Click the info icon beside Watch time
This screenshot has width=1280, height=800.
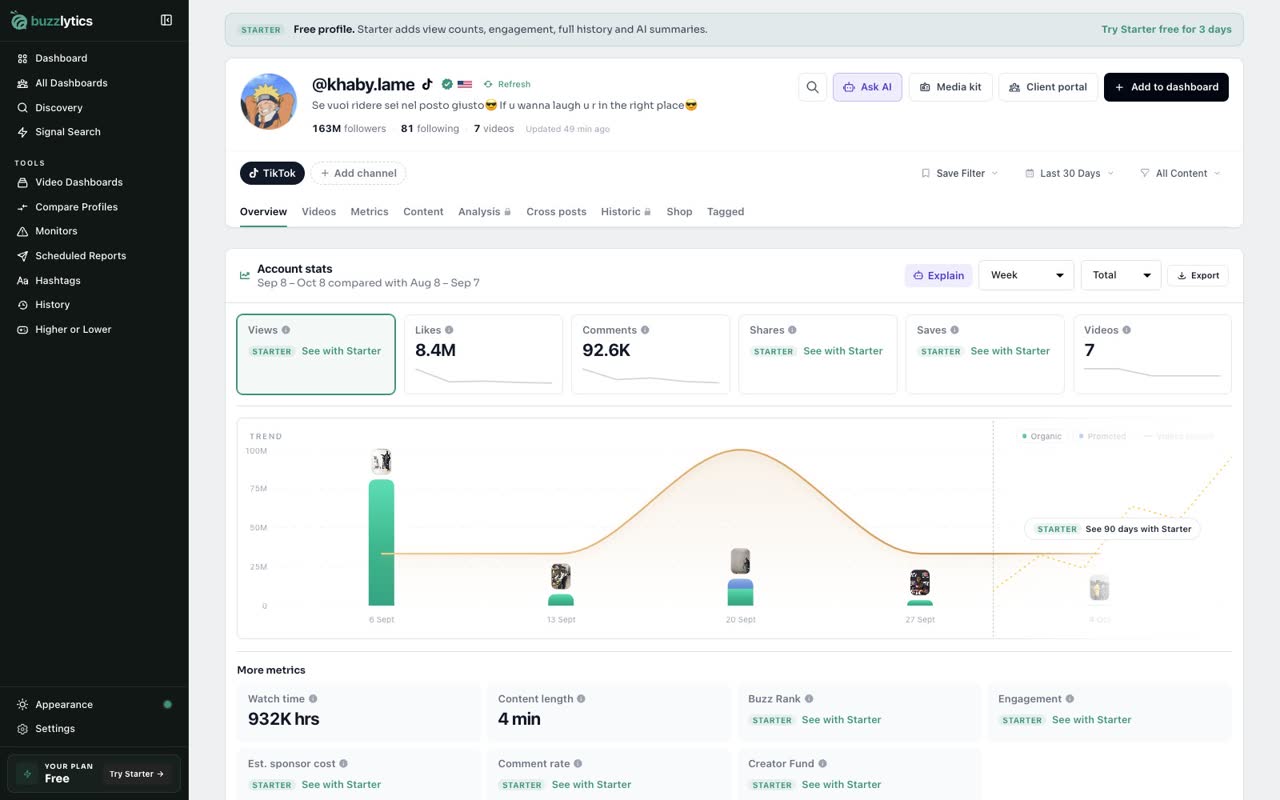tap(313, 699)
